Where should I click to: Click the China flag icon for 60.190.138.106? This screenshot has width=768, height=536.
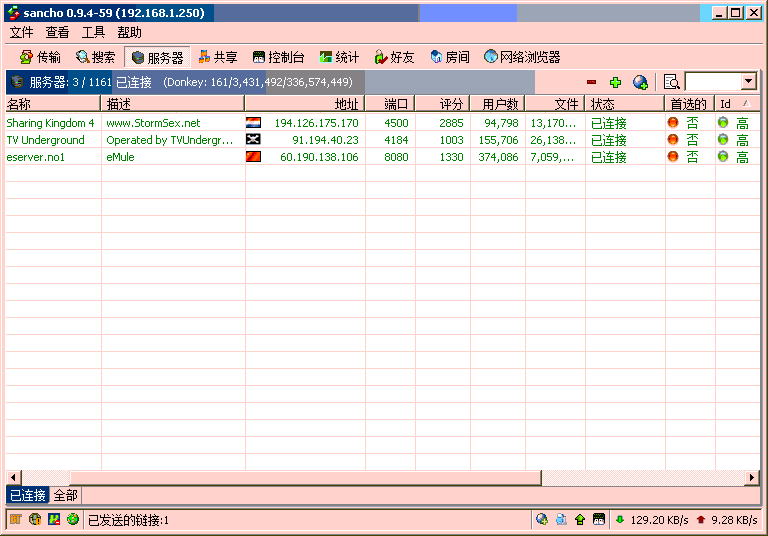[253, 156]
